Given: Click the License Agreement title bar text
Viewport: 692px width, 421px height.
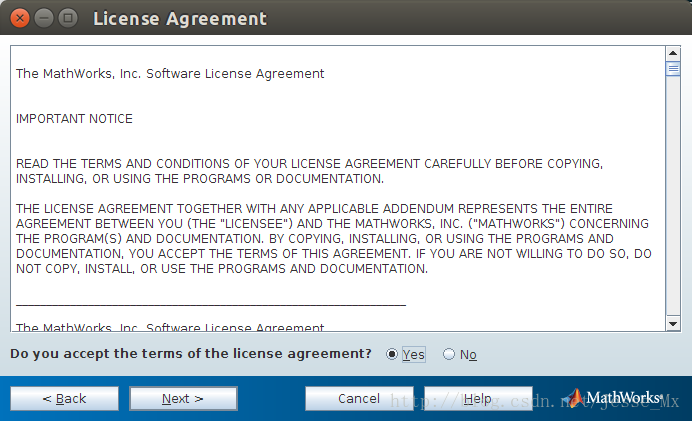Looking at the screenshot, I should click(179, 18).
